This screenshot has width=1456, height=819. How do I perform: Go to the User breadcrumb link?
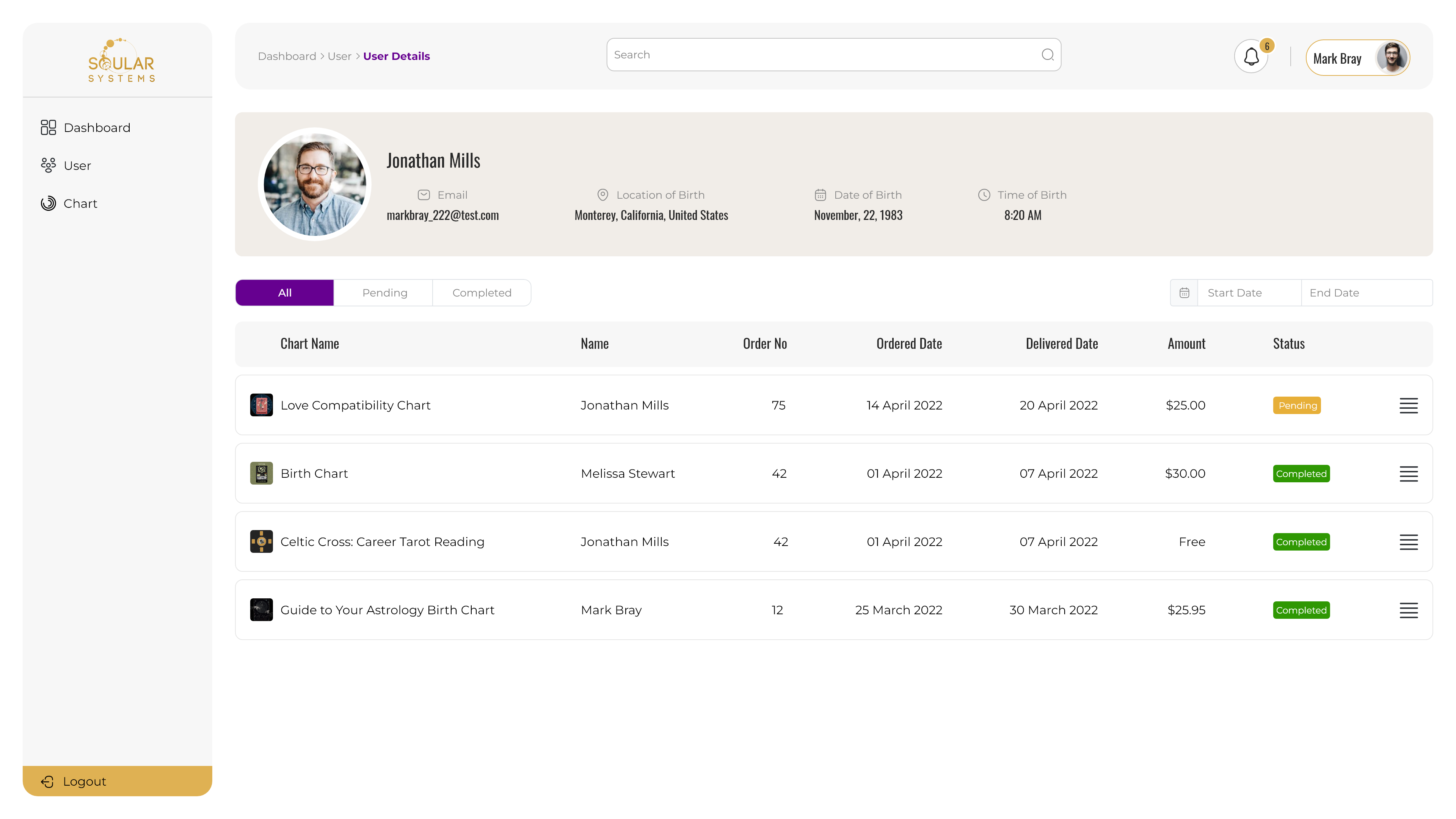(x=339, y=56)
